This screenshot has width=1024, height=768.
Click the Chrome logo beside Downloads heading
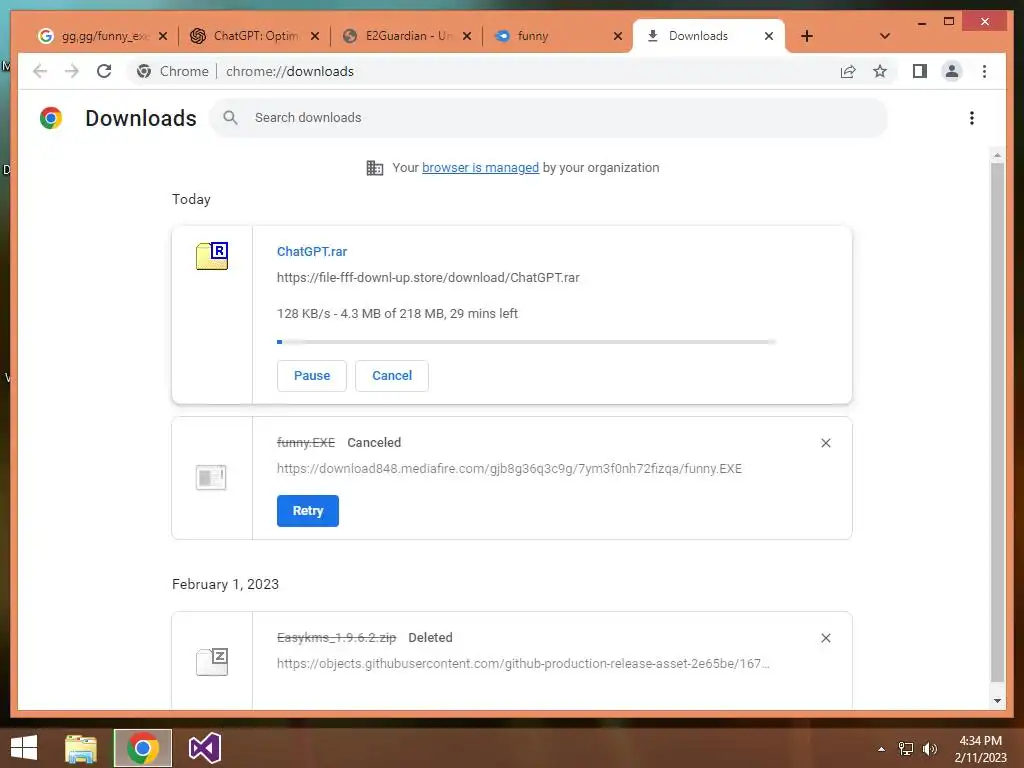click(x=51, y=118)
